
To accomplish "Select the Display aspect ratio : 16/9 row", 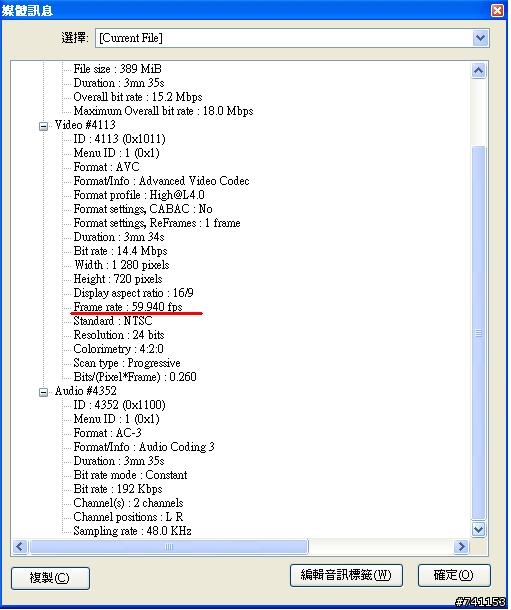I will point(133,293).
